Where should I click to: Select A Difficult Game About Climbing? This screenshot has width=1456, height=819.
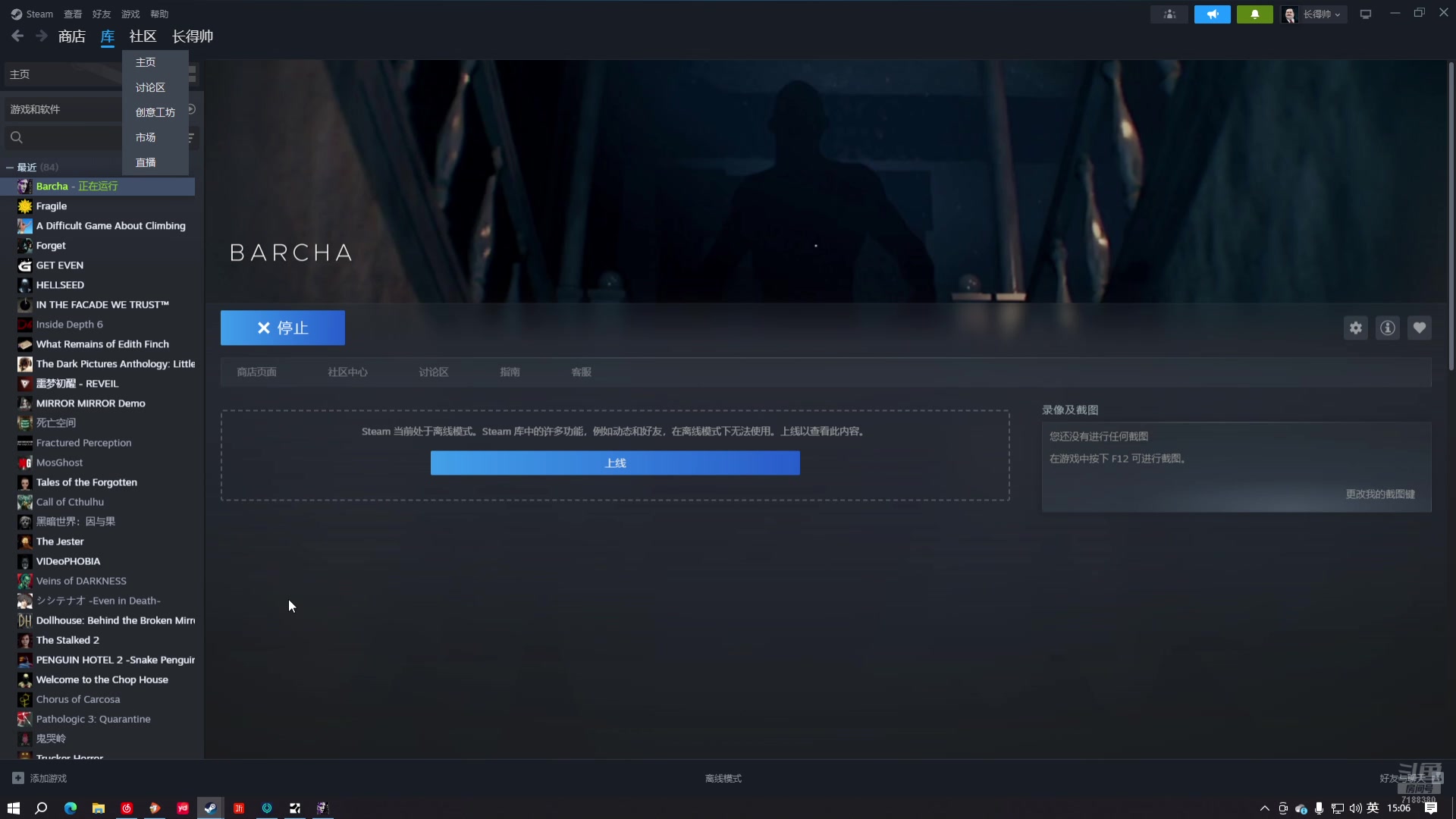[98, 226]
